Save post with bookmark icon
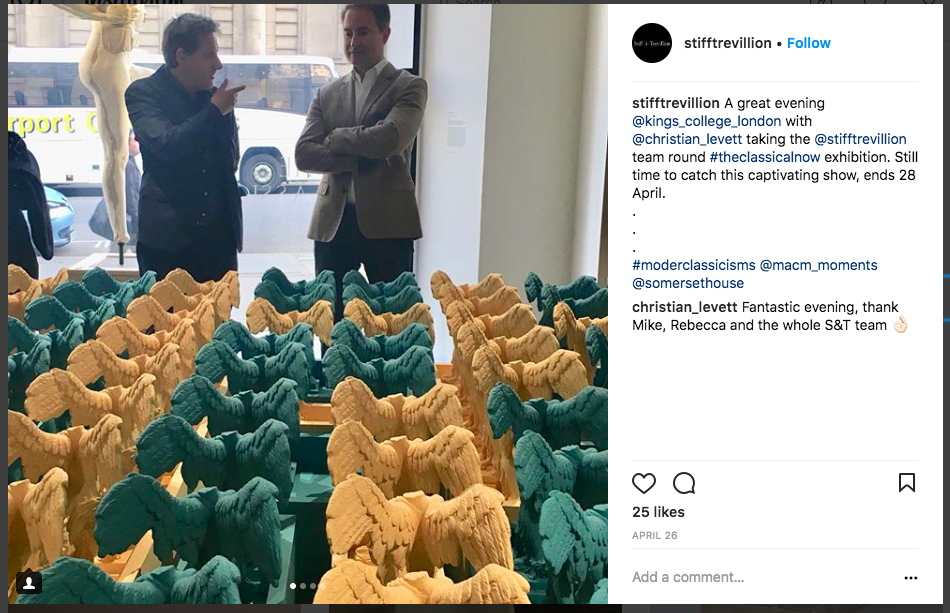 click(x=906, y=483)
